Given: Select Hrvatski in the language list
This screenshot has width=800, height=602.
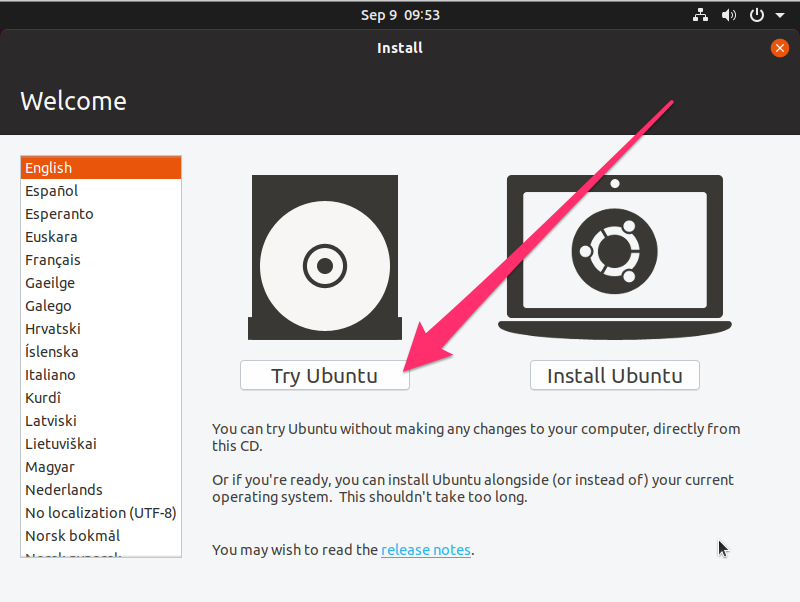Looking at the screenshot, I should click(x=101, y=329).
